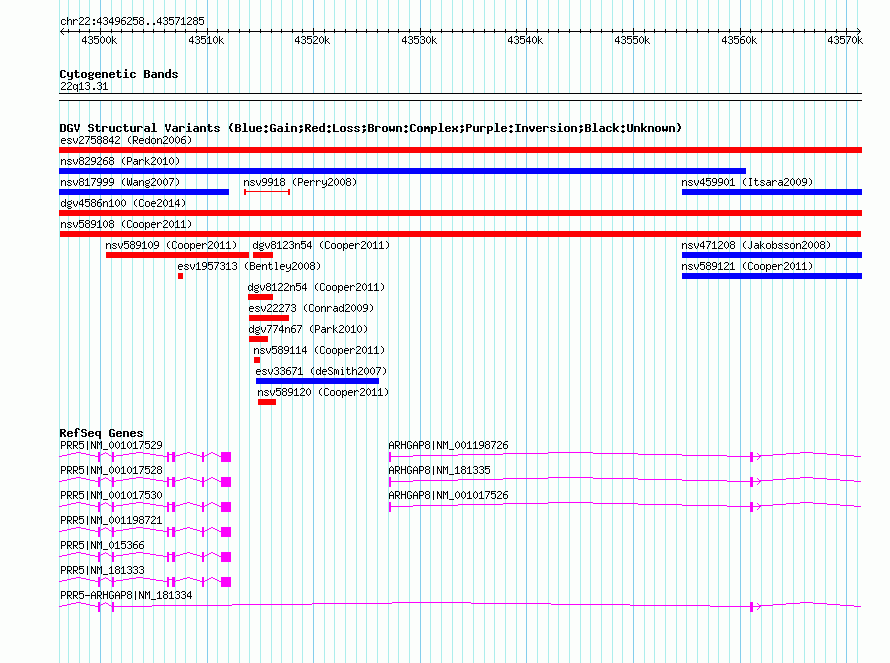The width and height of the screenshot is (890, 663).
Task: Click the 43510k ruler tick label
Action: point(206,40)
